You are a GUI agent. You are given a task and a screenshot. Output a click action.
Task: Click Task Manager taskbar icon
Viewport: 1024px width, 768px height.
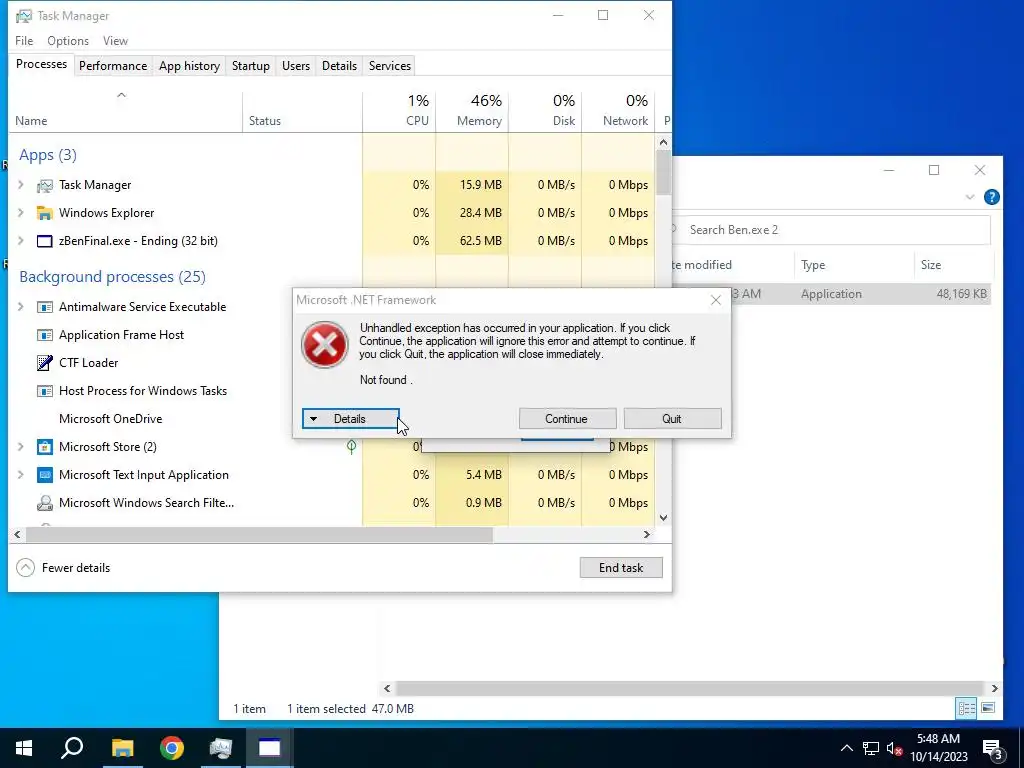(x=221, y=748)
